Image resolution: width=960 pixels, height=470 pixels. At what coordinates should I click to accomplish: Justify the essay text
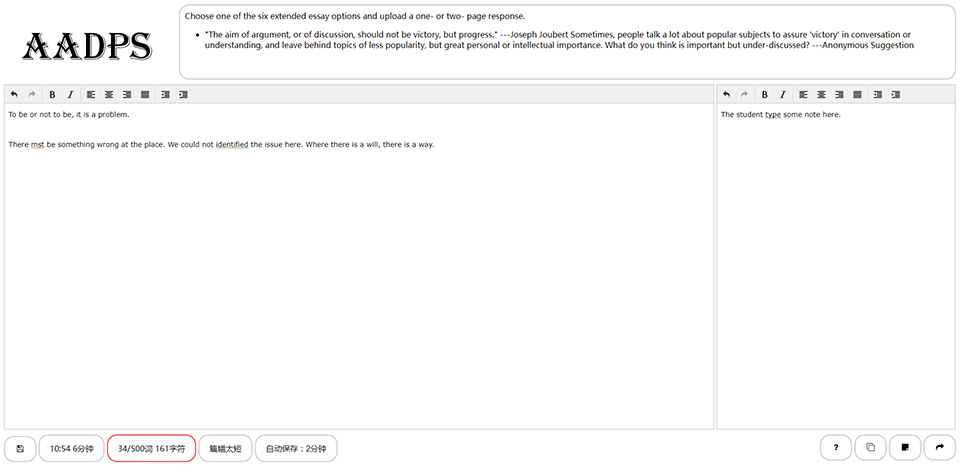pyautogui.click(x=145, y=95)
